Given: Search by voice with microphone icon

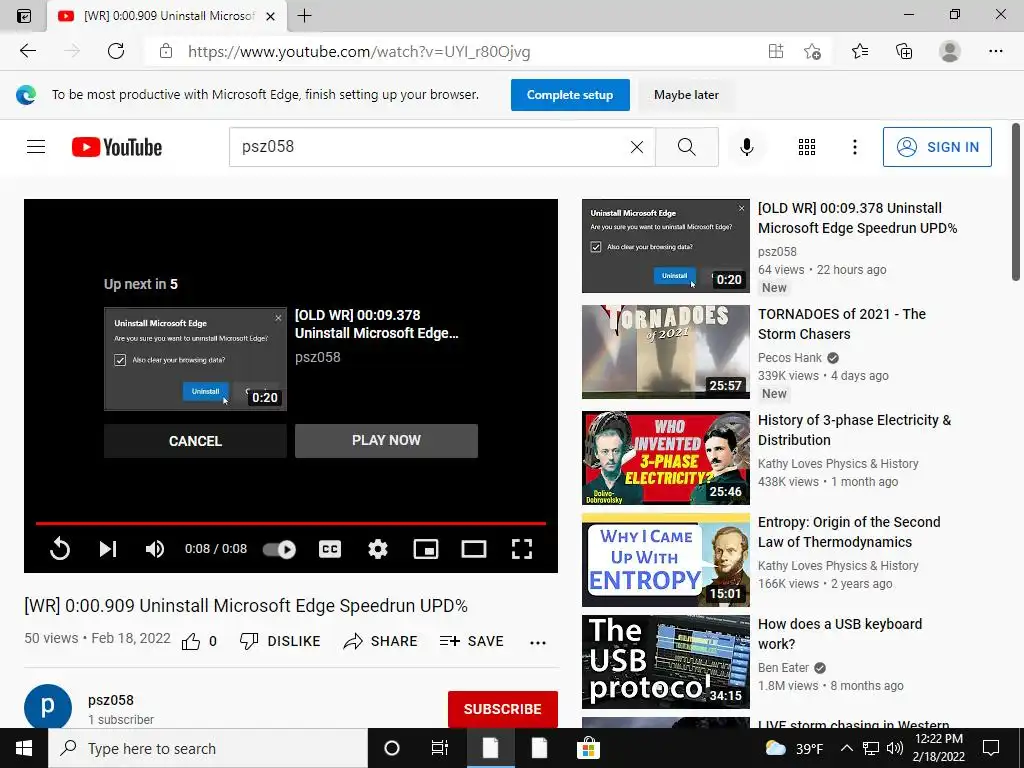Looking at the screenshot, I should tap(747, 147).
